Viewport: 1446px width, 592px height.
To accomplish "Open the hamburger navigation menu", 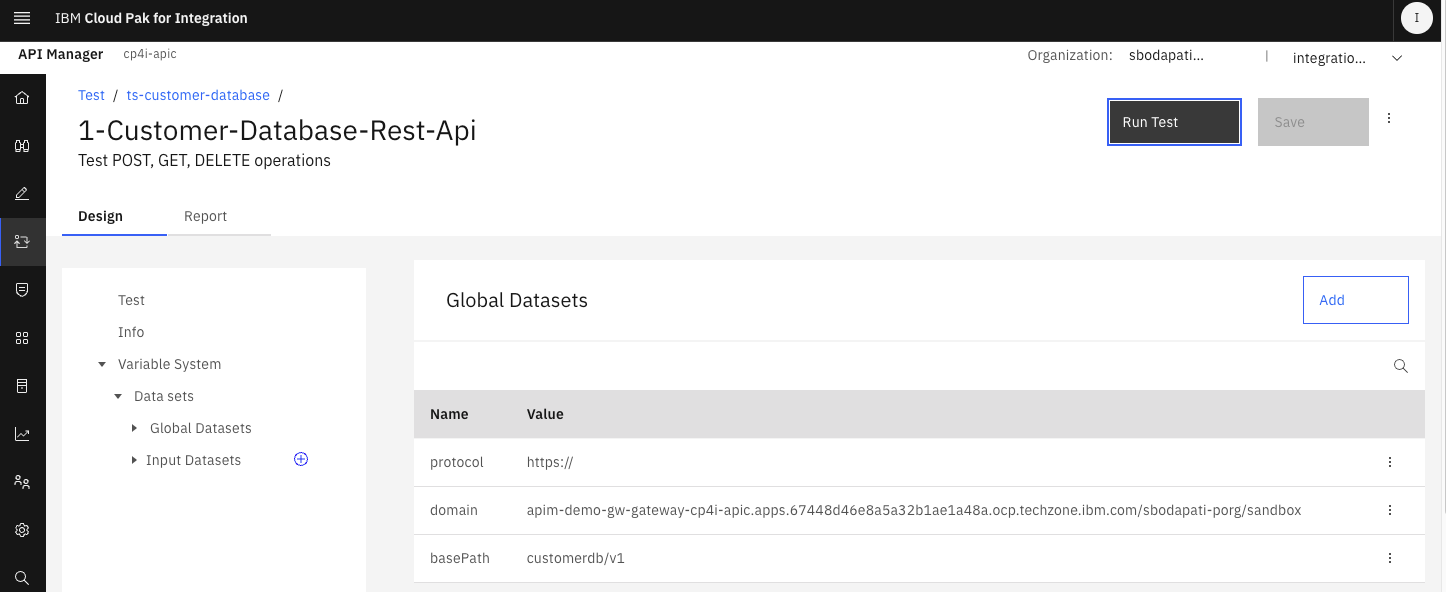I will click(22, 18).
